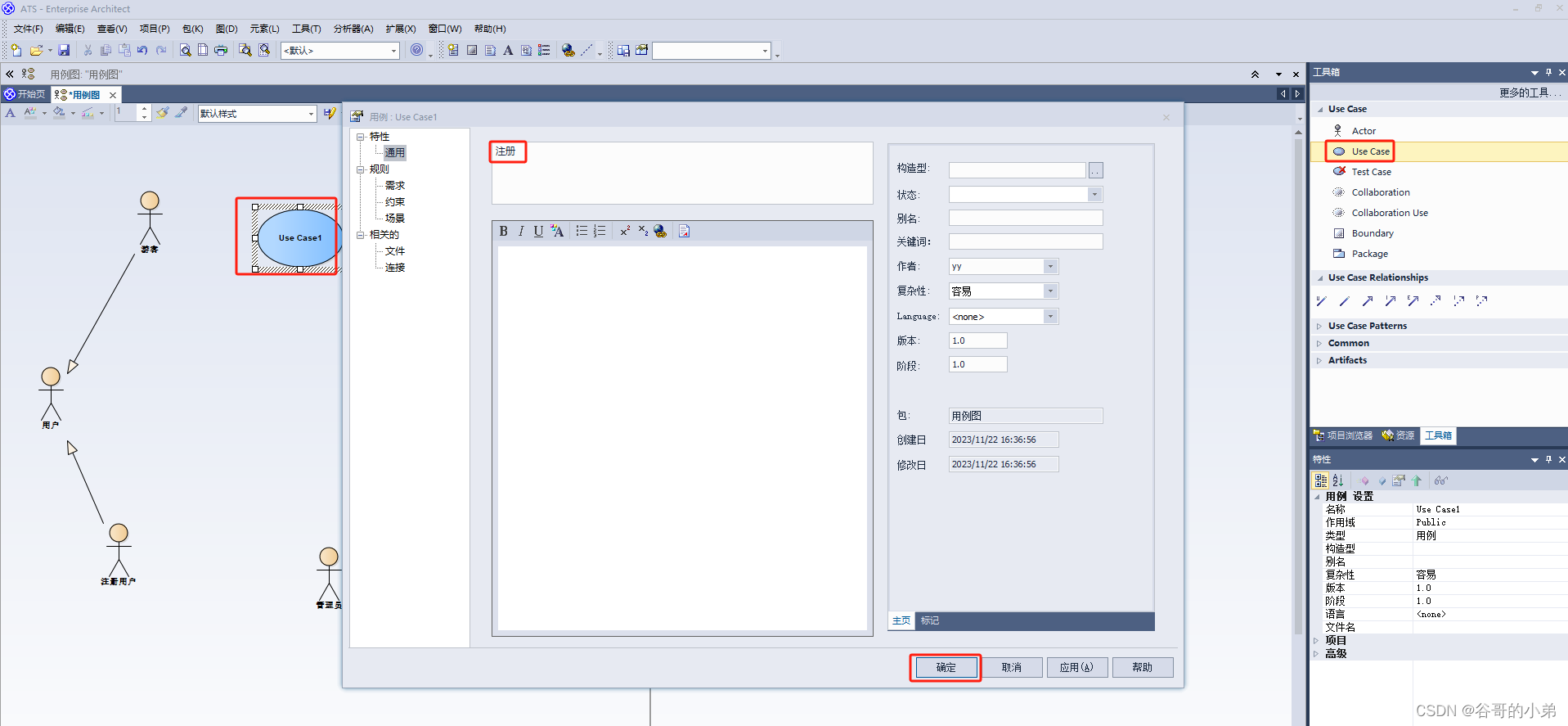
Task: Open the 默认样式 style dropdown
Action: point(311,114)
